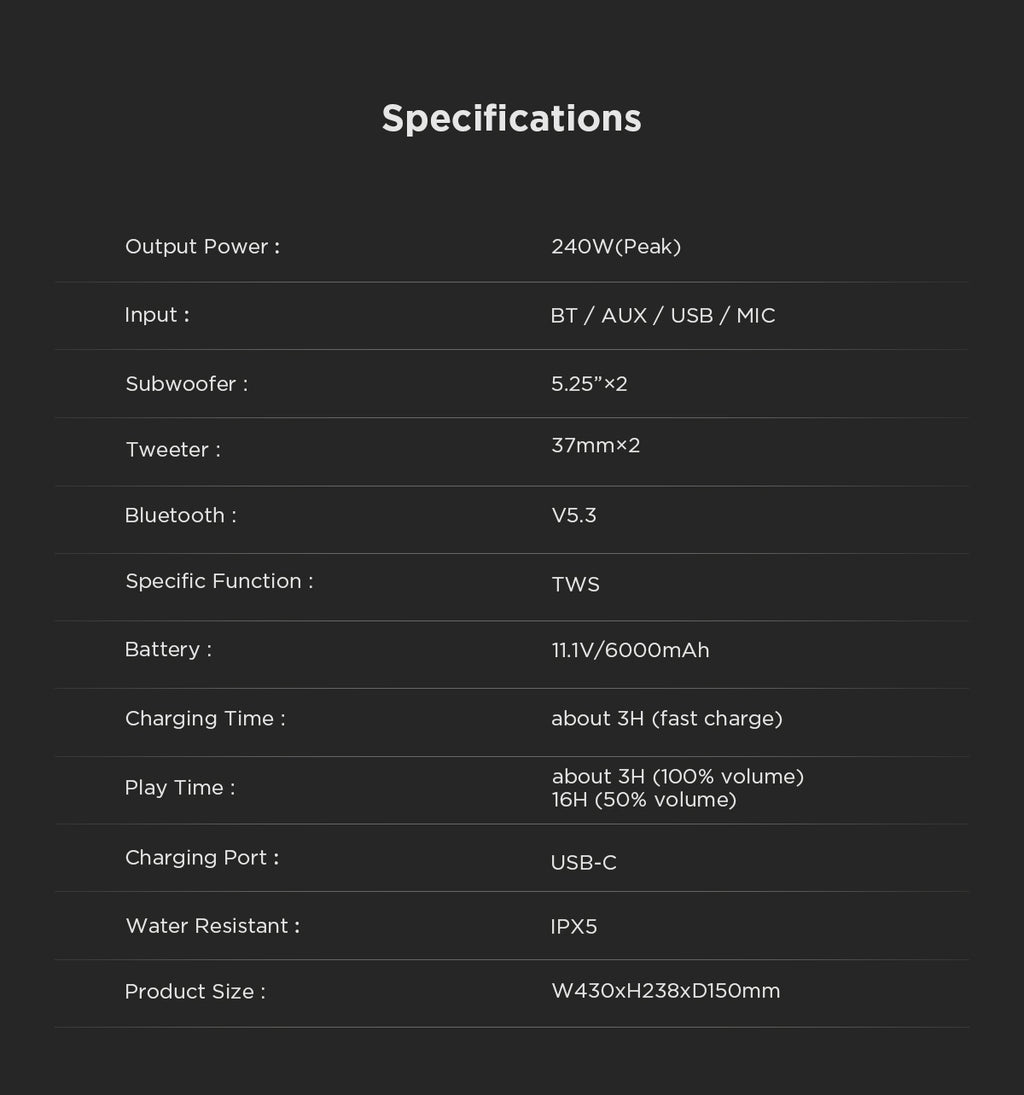Click the Bluetooth label
Image resolution: width=1024 pixels, height=1095 pixels.
click(x=180, y=516)
